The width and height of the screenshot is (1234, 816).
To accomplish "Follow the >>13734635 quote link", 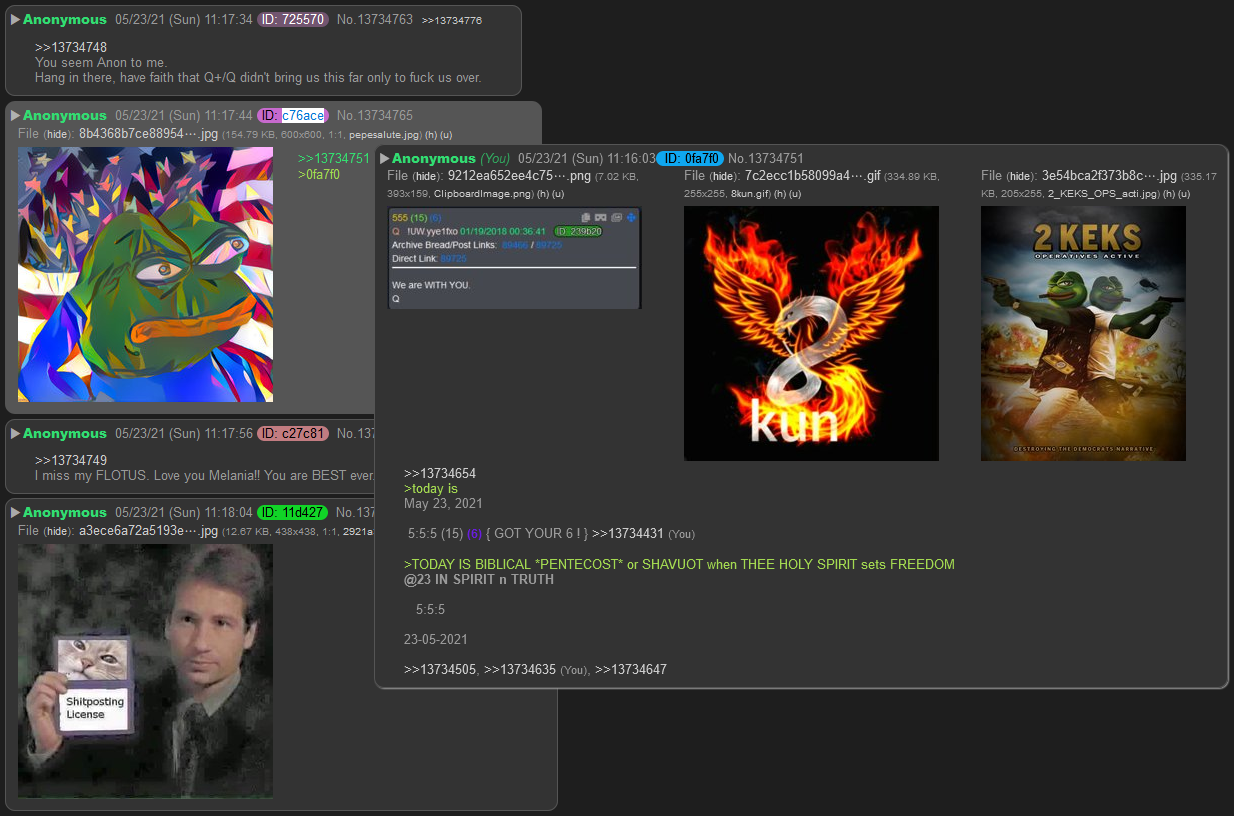I will coord(520,669).
